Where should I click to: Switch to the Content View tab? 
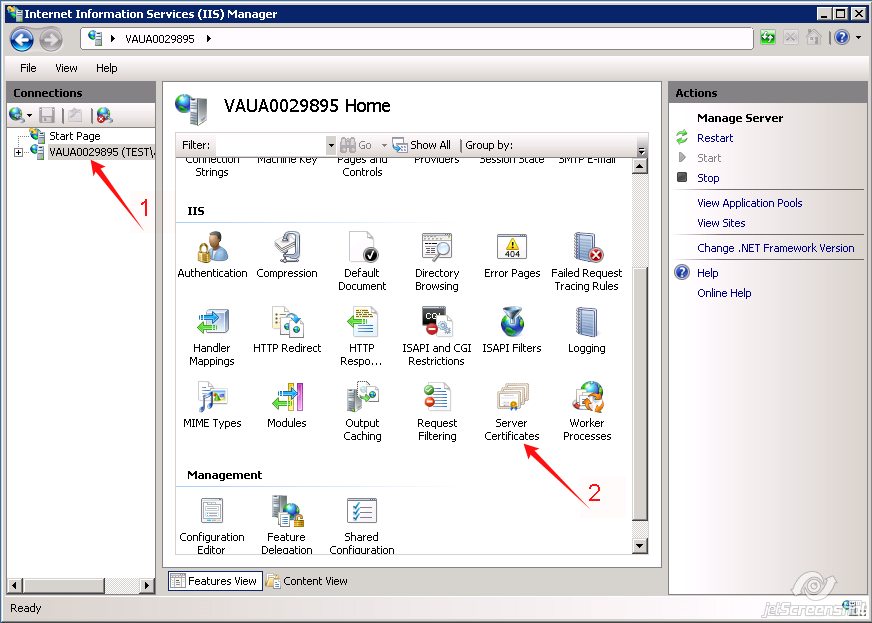[306, 580]
